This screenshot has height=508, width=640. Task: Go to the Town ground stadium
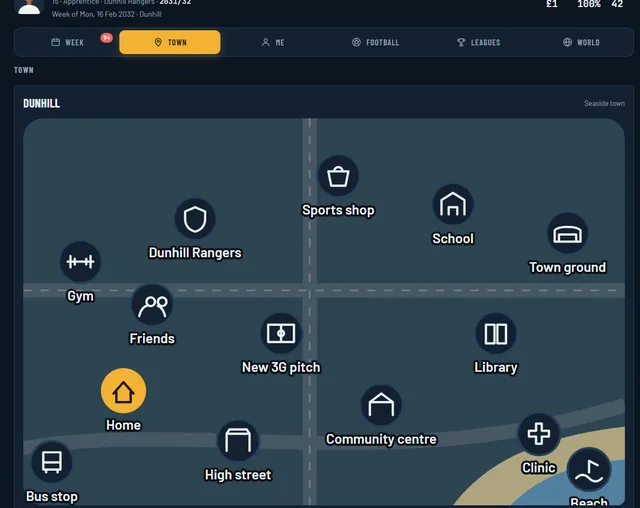567,233
